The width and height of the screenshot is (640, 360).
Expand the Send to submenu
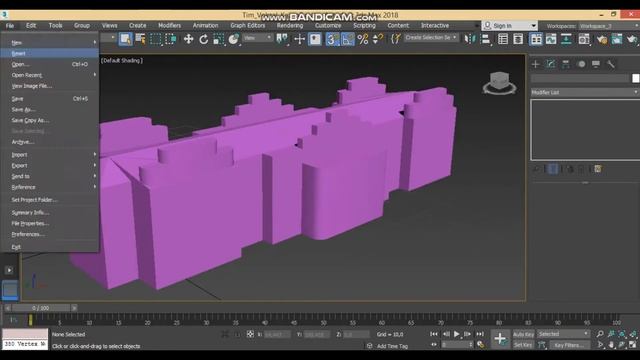[49, 176]
